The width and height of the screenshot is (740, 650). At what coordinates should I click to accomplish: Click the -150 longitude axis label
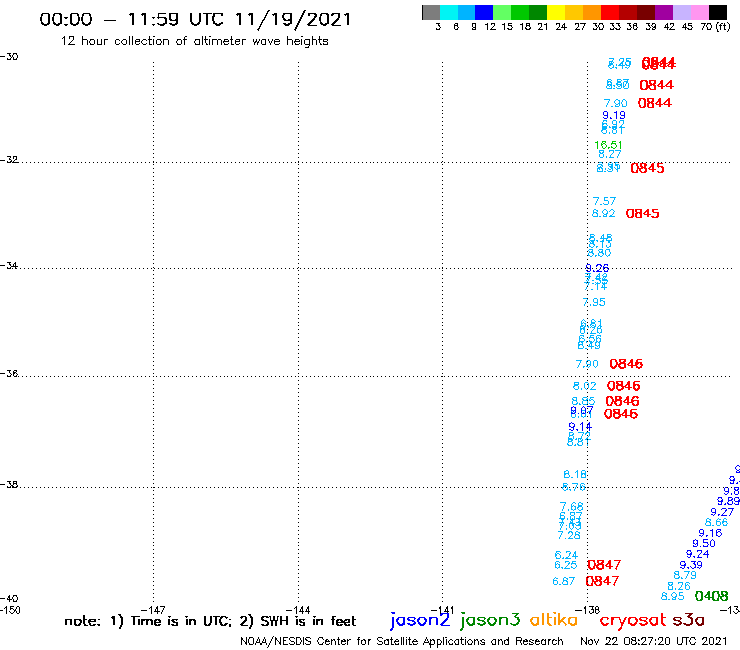pyautogui.click(x=10, y=610)
